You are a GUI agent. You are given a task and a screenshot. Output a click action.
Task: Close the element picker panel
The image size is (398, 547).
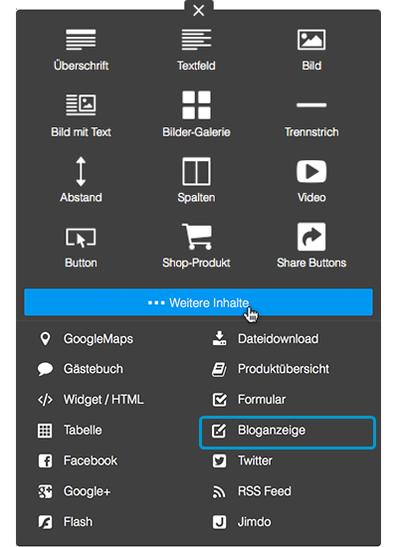(x=198, y=10)
